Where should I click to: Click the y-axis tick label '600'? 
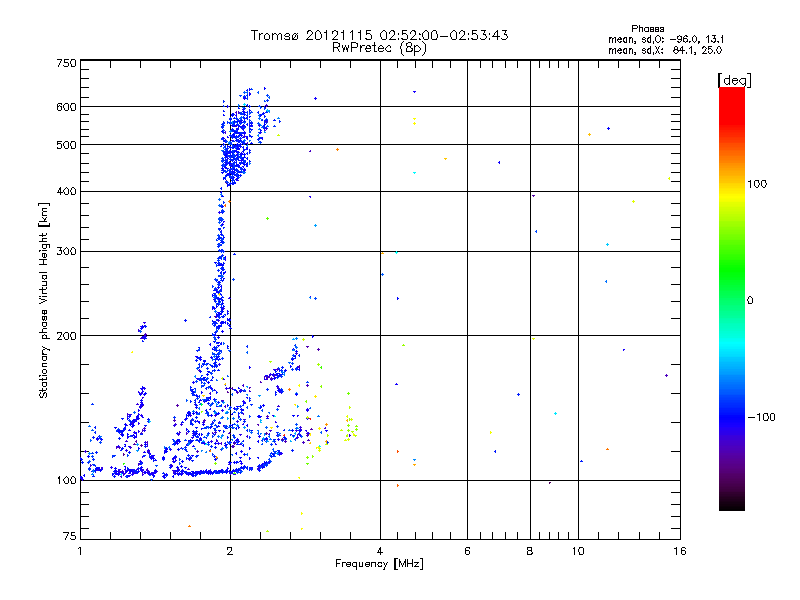[66, 107]
